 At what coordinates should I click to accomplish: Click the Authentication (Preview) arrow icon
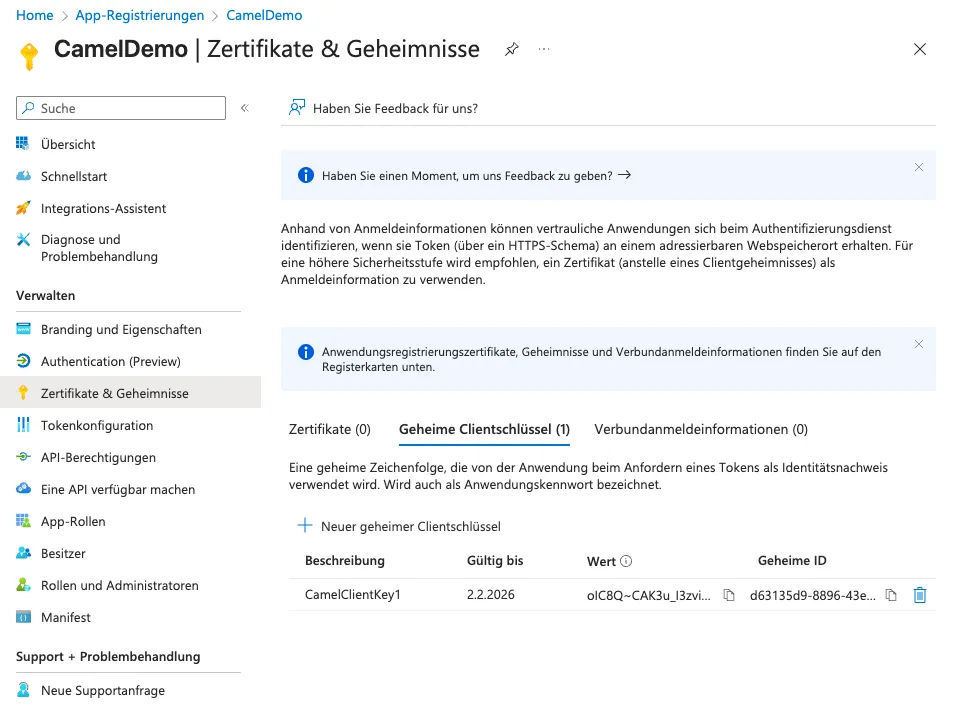[x=23, y=361]
